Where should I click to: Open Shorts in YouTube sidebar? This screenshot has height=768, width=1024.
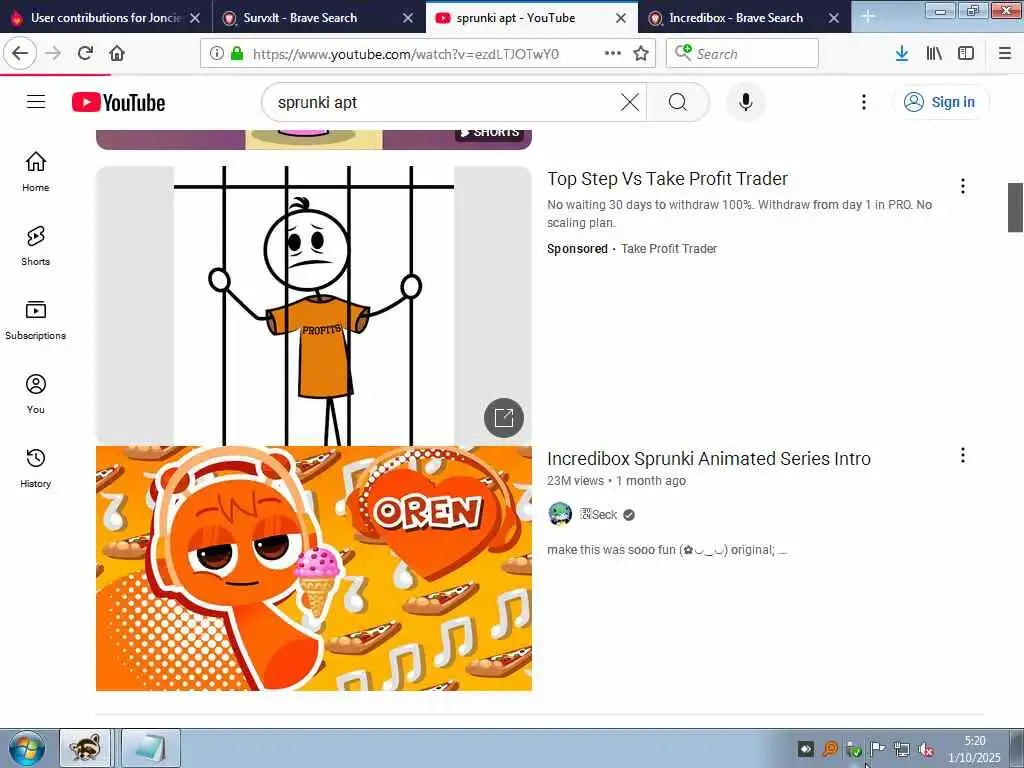pos(35,246)
